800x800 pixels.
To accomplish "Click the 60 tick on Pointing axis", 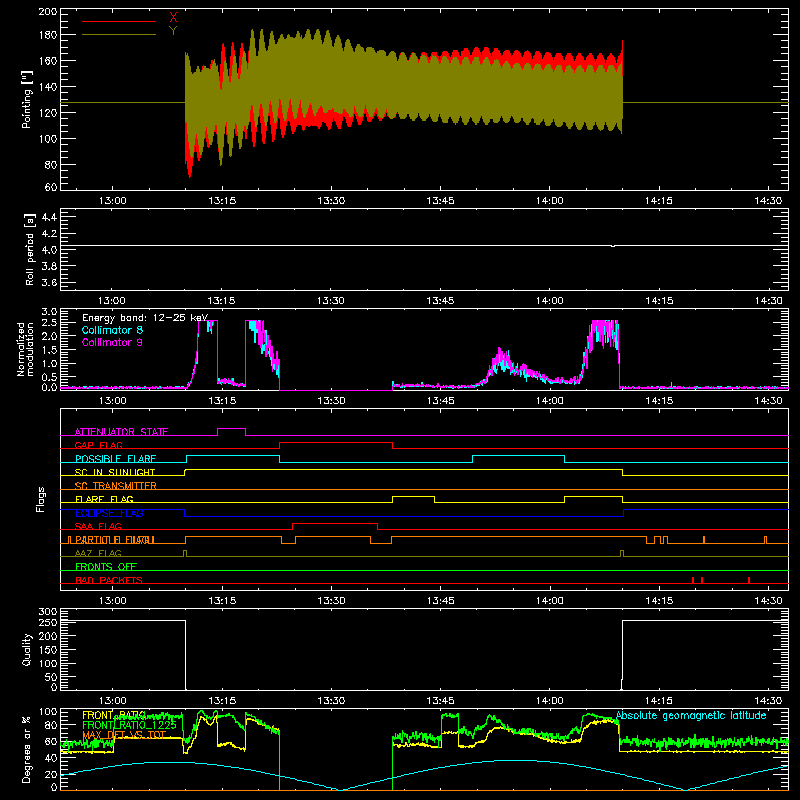I will coord(51,187).
